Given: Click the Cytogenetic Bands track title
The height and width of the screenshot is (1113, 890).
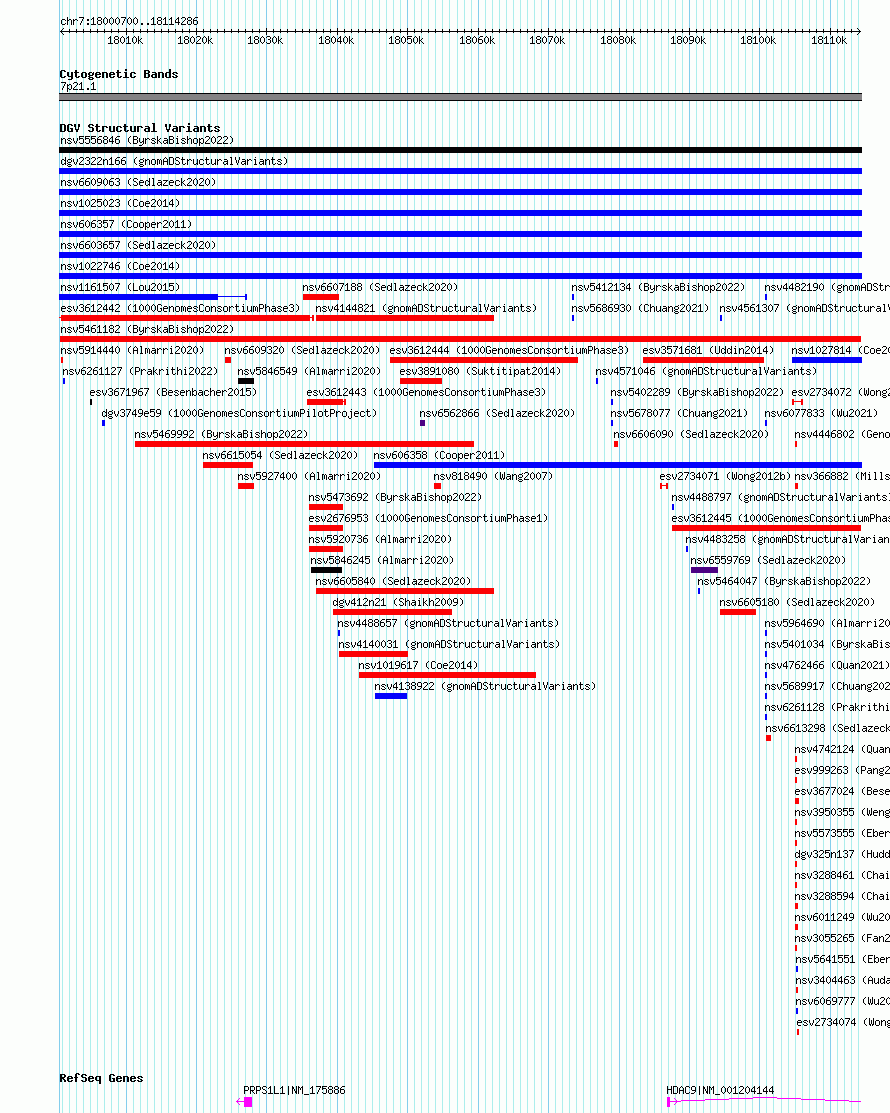Looking at the screenshot, I should coord(119,74).
